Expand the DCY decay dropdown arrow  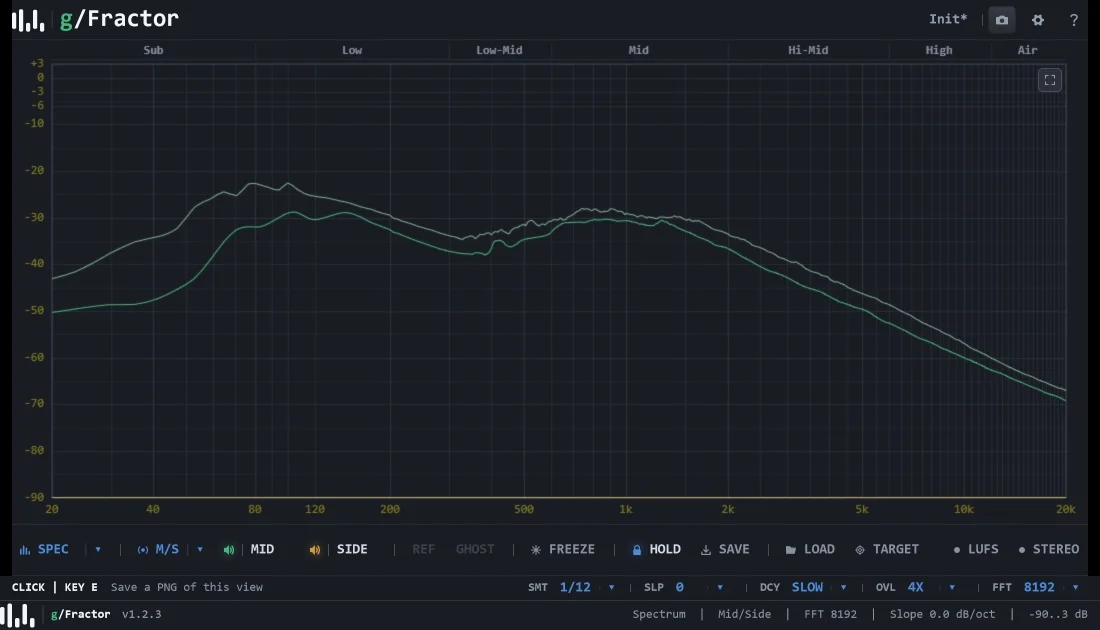[843, 587]
